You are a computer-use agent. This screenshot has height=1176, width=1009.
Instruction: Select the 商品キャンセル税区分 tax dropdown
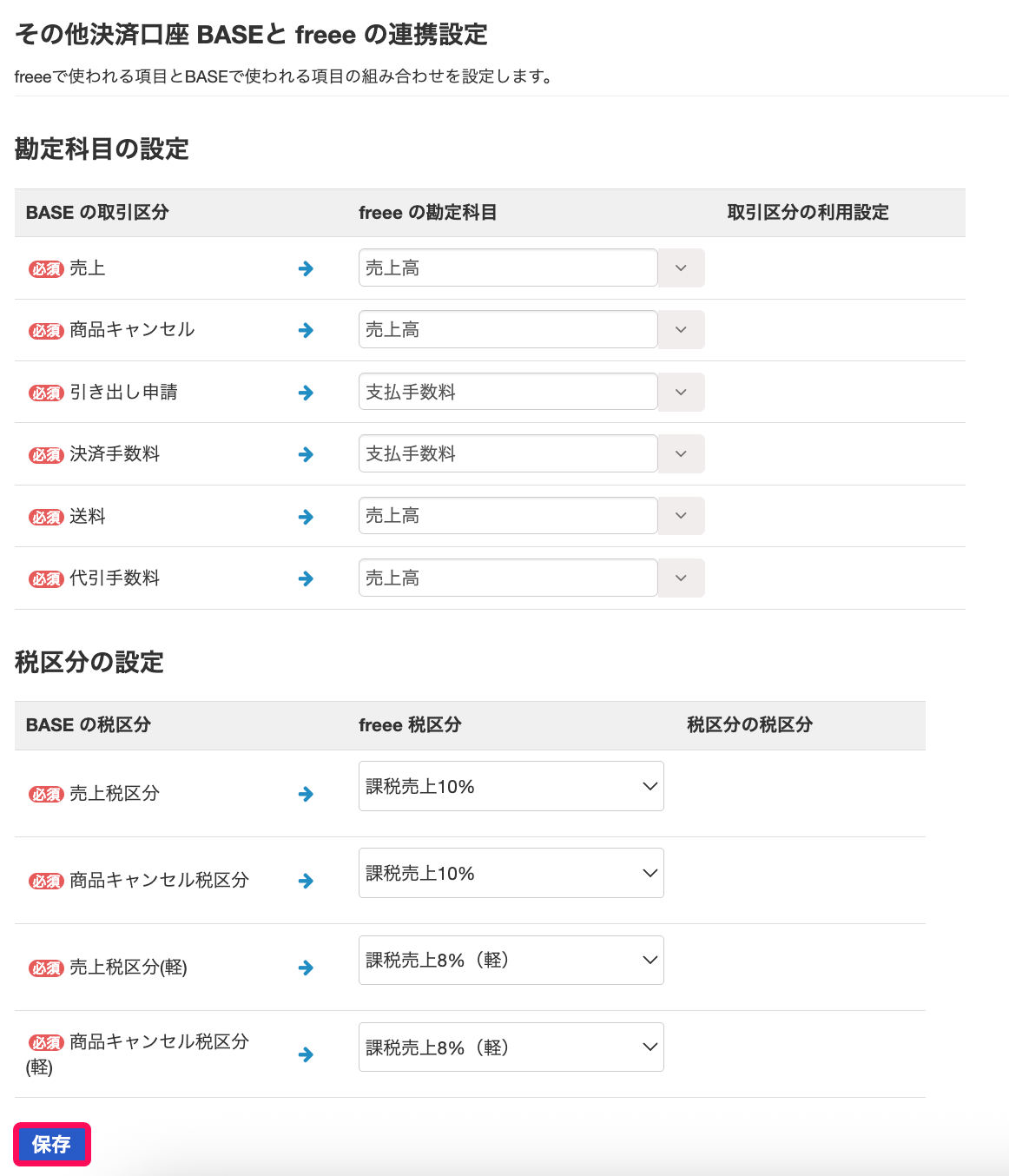[511, 873]
